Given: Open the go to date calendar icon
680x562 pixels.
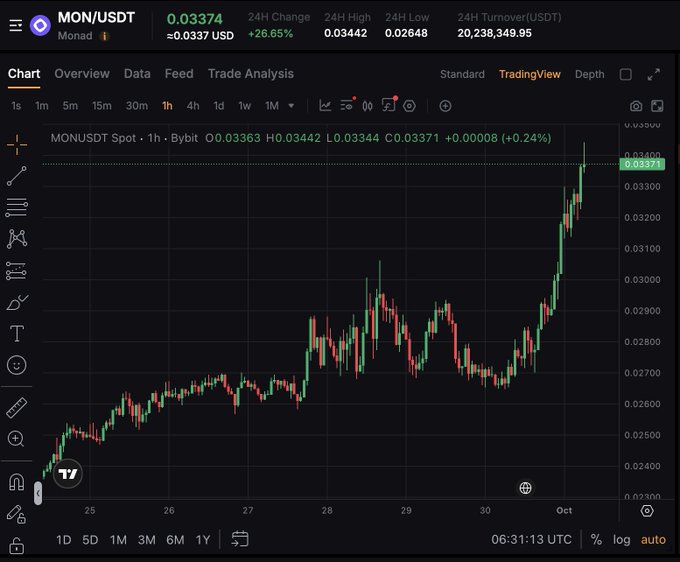Looking at the screenshot, I should click(x=240, y=539).
